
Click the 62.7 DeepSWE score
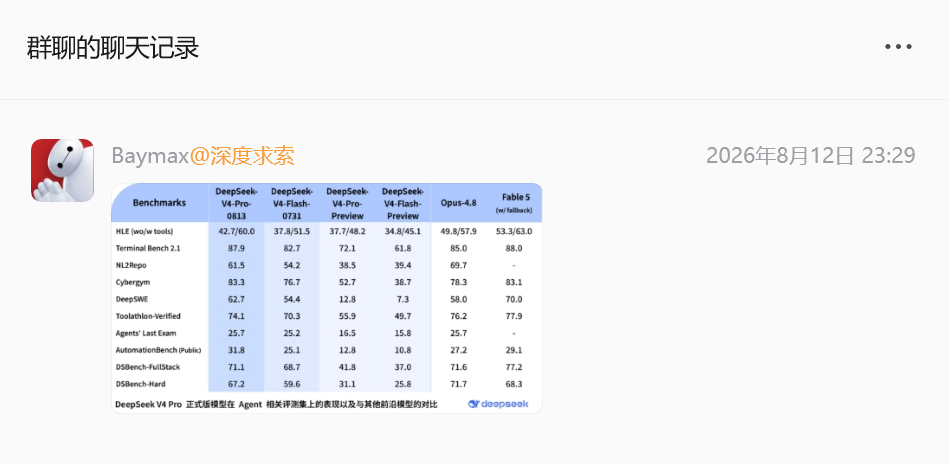[237, 299]
